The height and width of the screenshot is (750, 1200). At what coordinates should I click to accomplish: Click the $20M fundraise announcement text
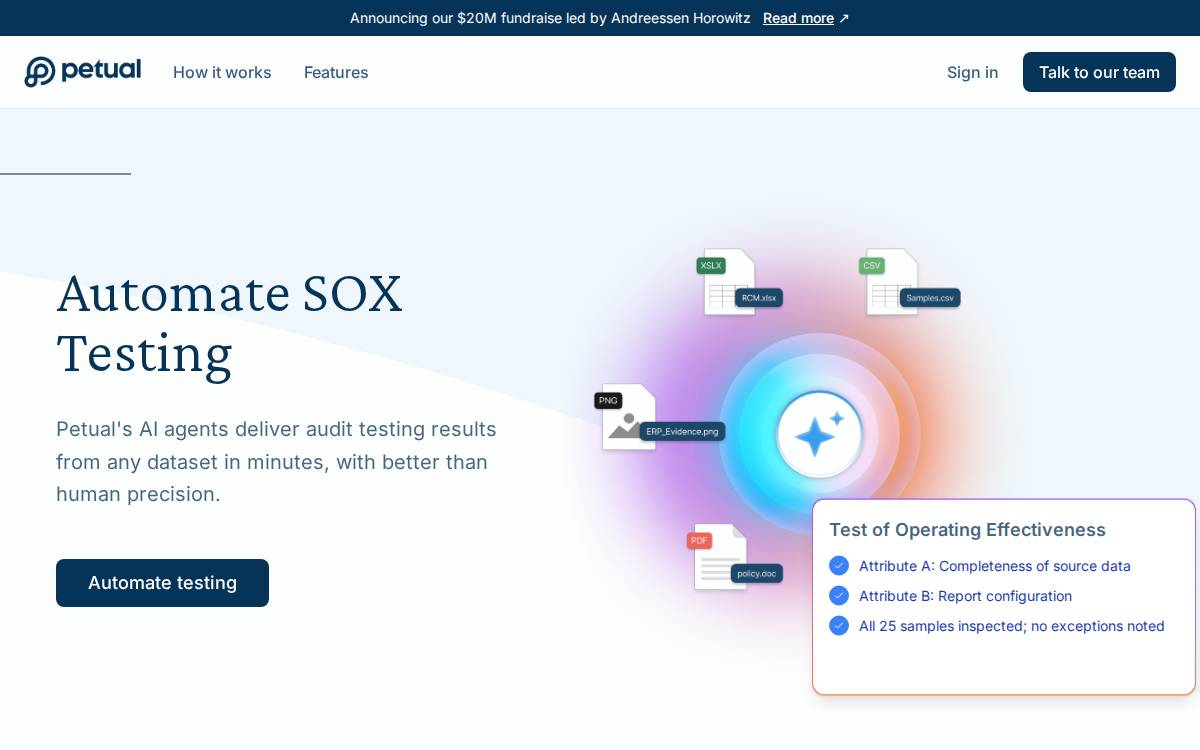click(x=550, y=18)
